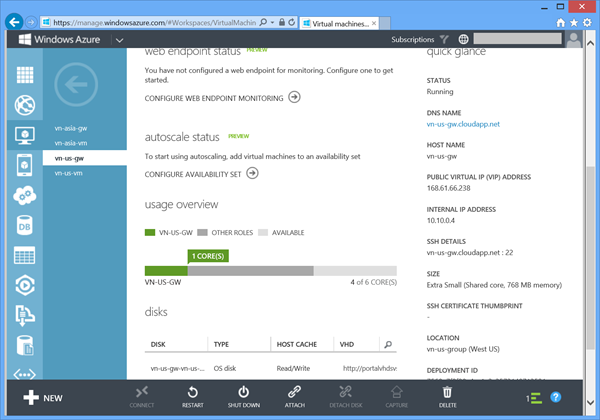This screenshot has height=420, width=600.
Task: Open the help question mark
Action: tap(556, 397)
